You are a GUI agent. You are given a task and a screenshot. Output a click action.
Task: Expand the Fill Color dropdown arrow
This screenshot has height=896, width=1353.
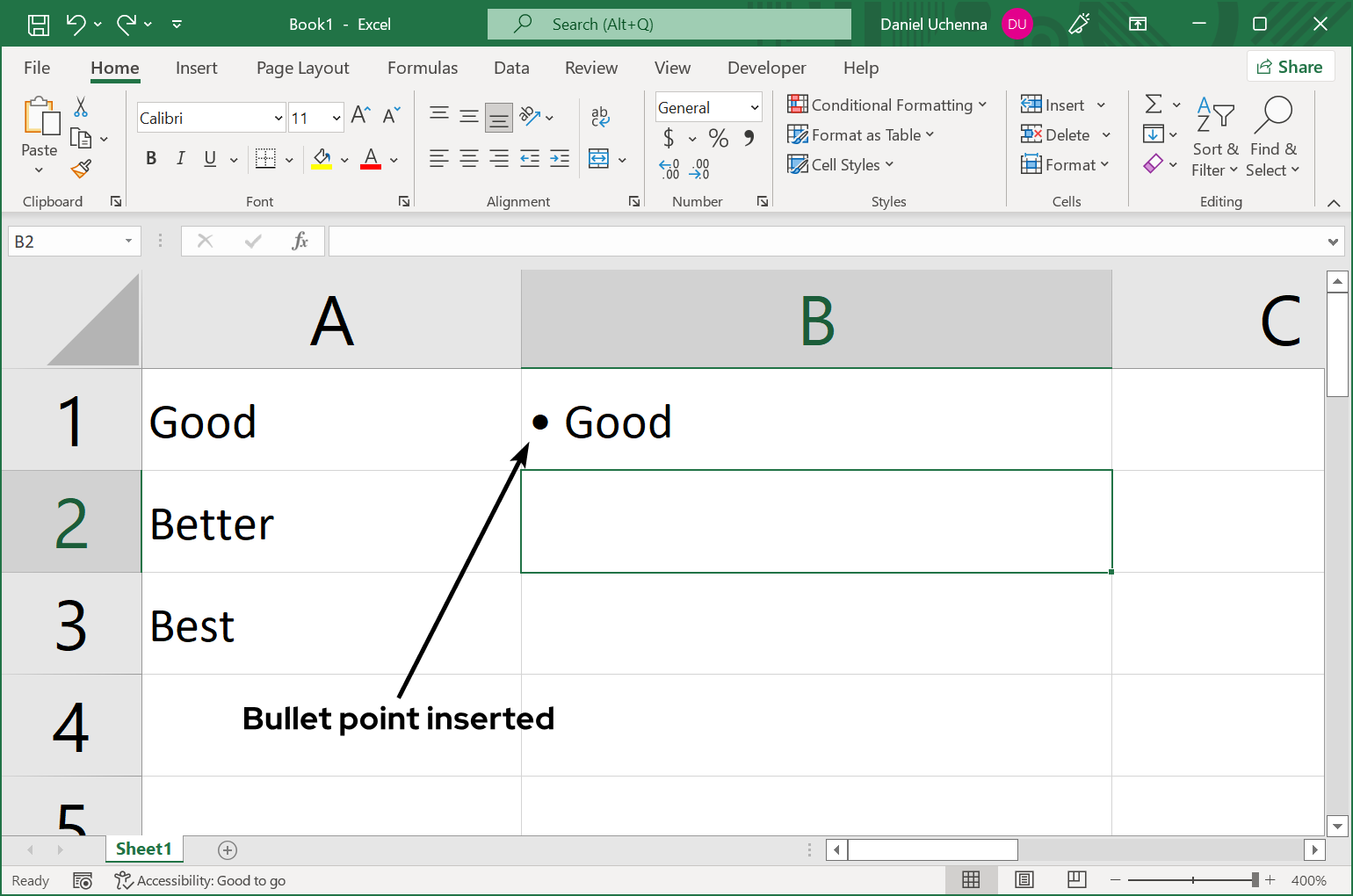tap(344, 158)
